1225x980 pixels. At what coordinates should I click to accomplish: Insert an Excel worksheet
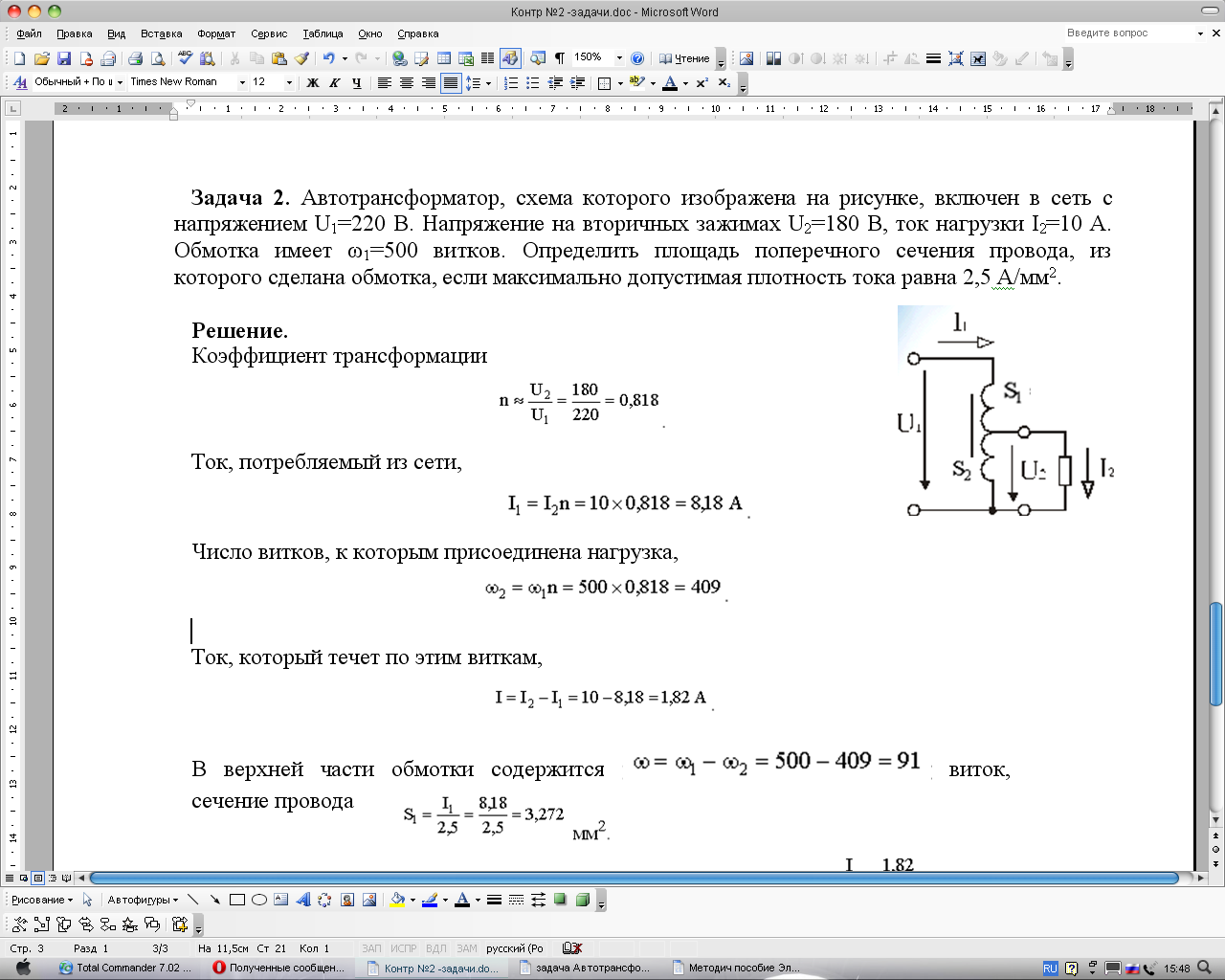click(466, 58)
